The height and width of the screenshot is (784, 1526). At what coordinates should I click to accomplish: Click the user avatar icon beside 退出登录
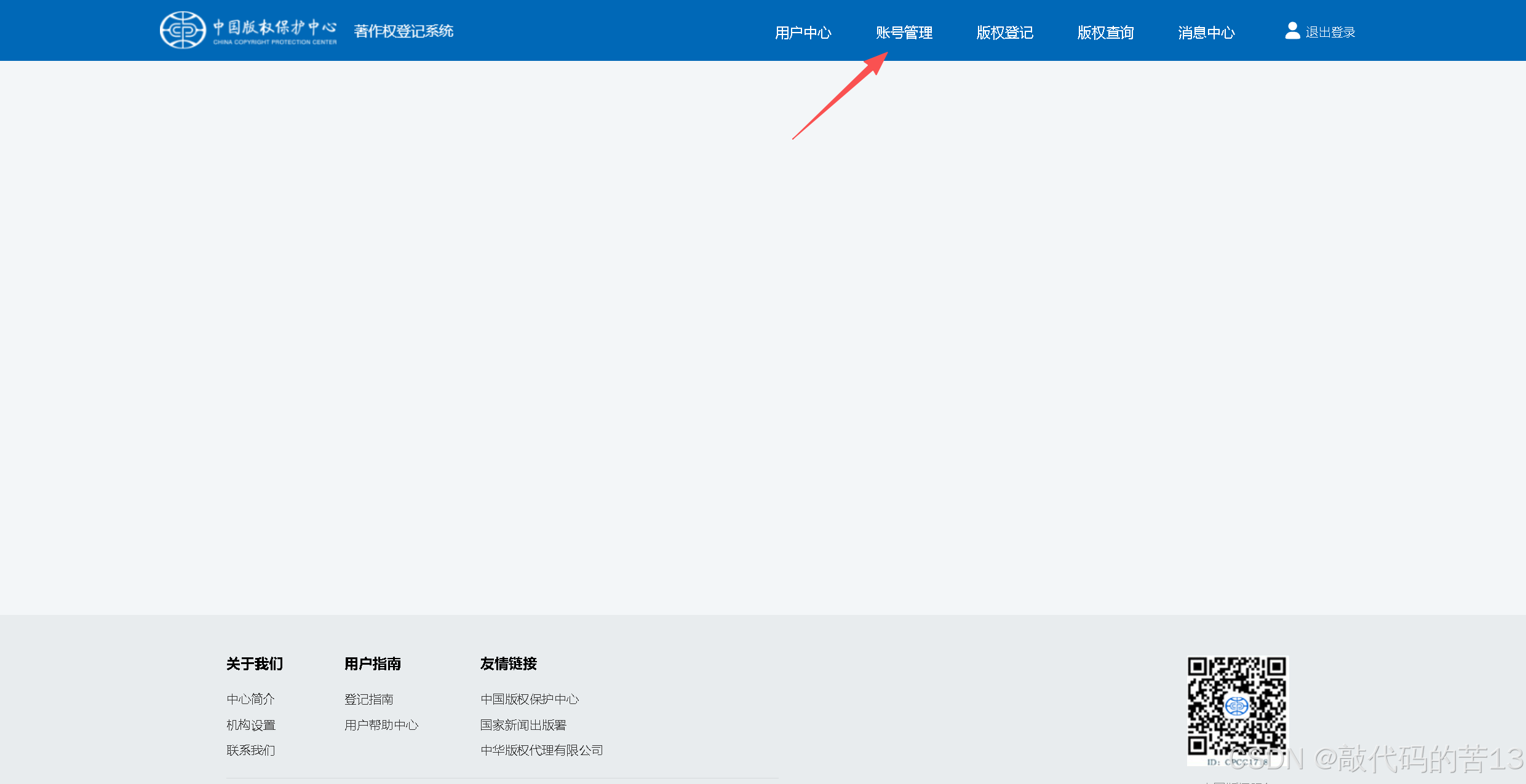coord(1292,31)
